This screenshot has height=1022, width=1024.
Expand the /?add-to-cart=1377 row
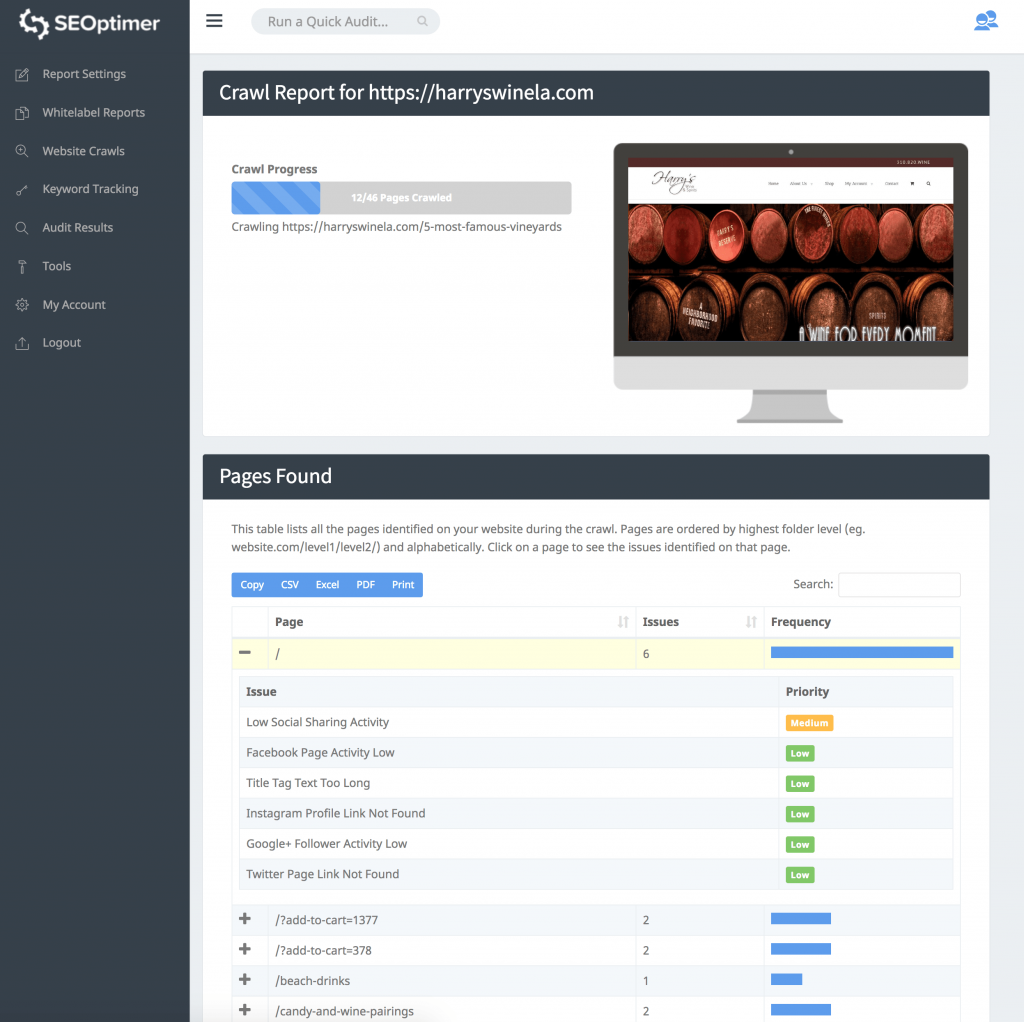coord(245,919)
